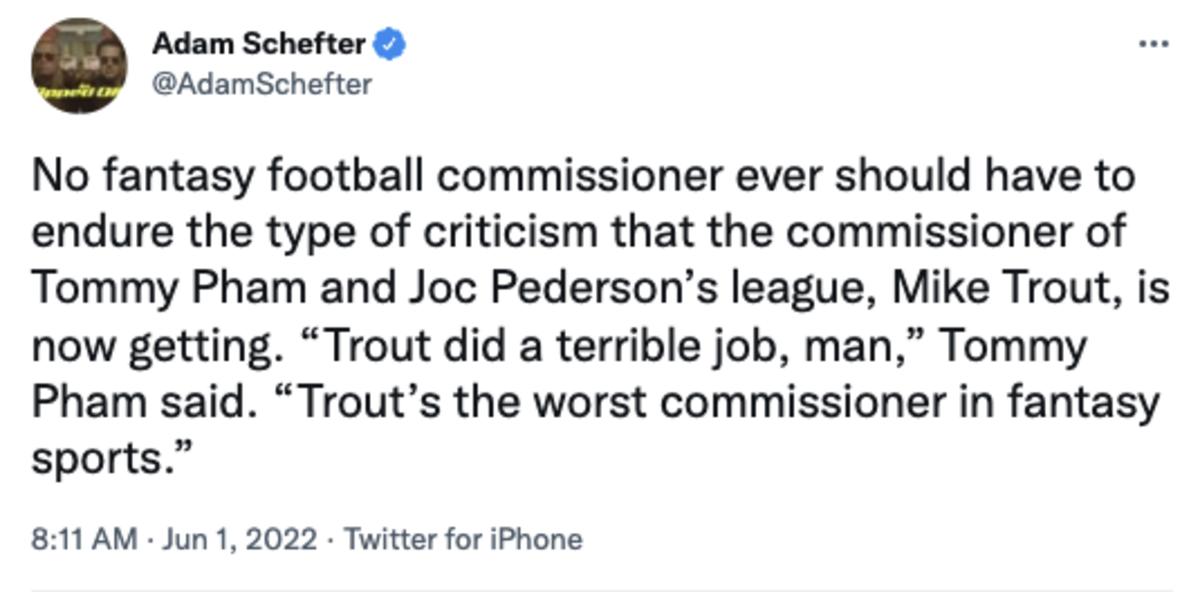Click the yellow logo text inside the avatar

(x=78, y=91)
